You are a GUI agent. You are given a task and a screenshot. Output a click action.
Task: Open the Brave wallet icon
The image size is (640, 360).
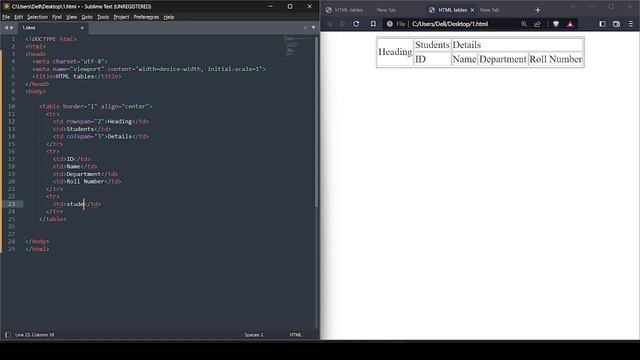pos(616,24)
